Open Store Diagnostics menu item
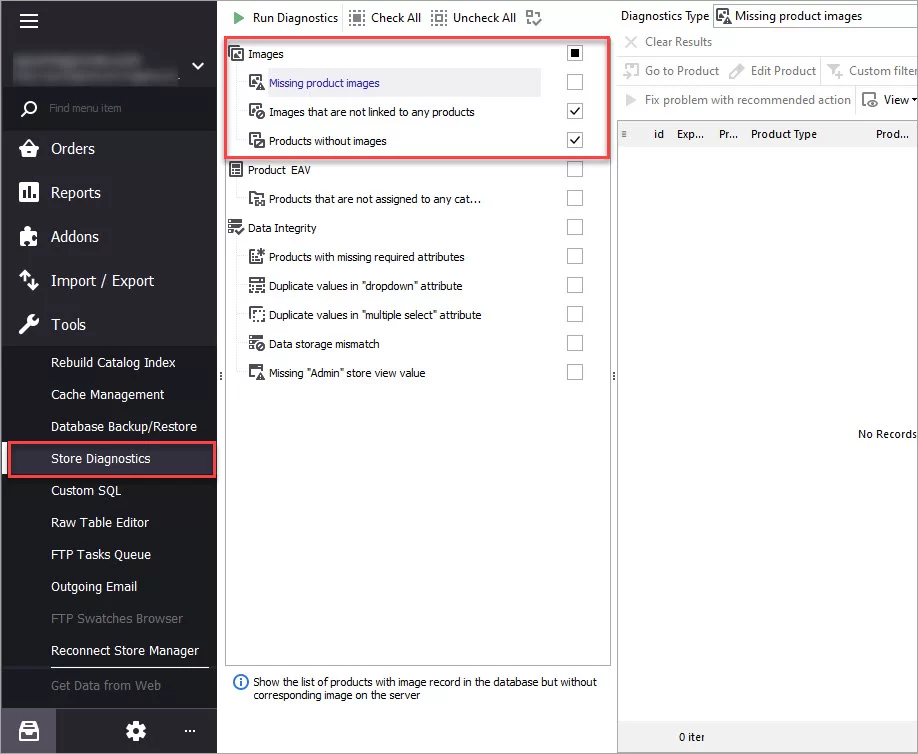This screenshot has height=754, width=918. [112, 459]
